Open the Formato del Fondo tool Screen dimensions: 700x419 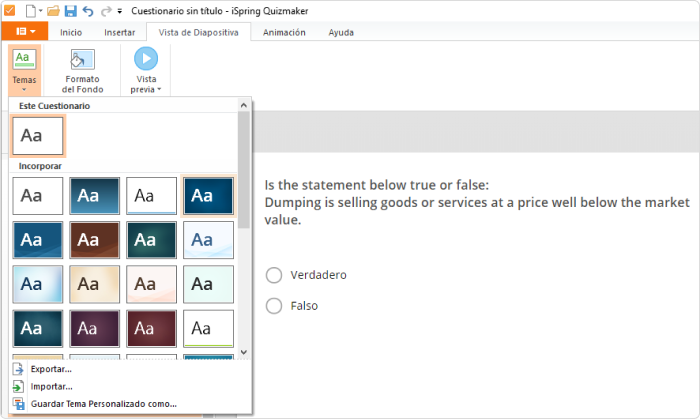pyautogui.click(x=83, y=71)
